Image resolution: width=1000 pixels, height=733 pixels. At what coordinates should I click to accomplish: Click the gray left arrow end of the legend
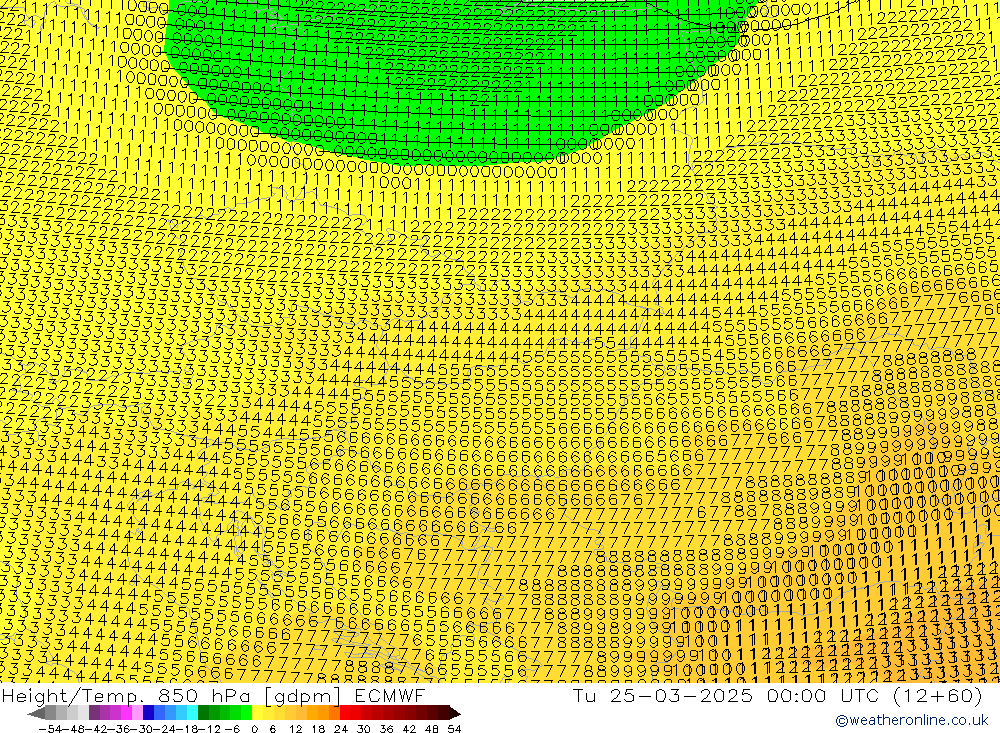click(36, 714)
